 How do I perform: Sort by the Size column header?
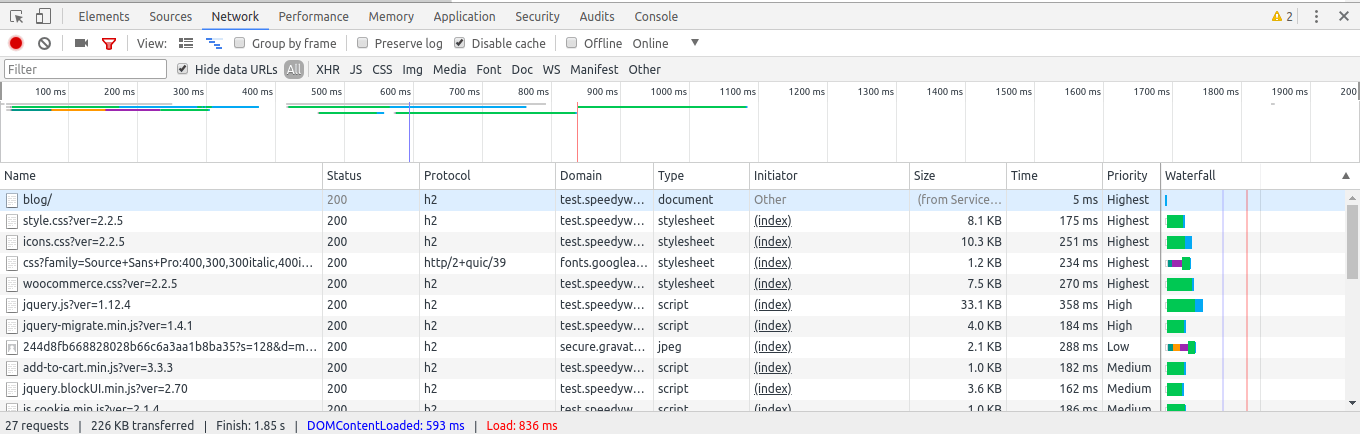click(958, 175)
